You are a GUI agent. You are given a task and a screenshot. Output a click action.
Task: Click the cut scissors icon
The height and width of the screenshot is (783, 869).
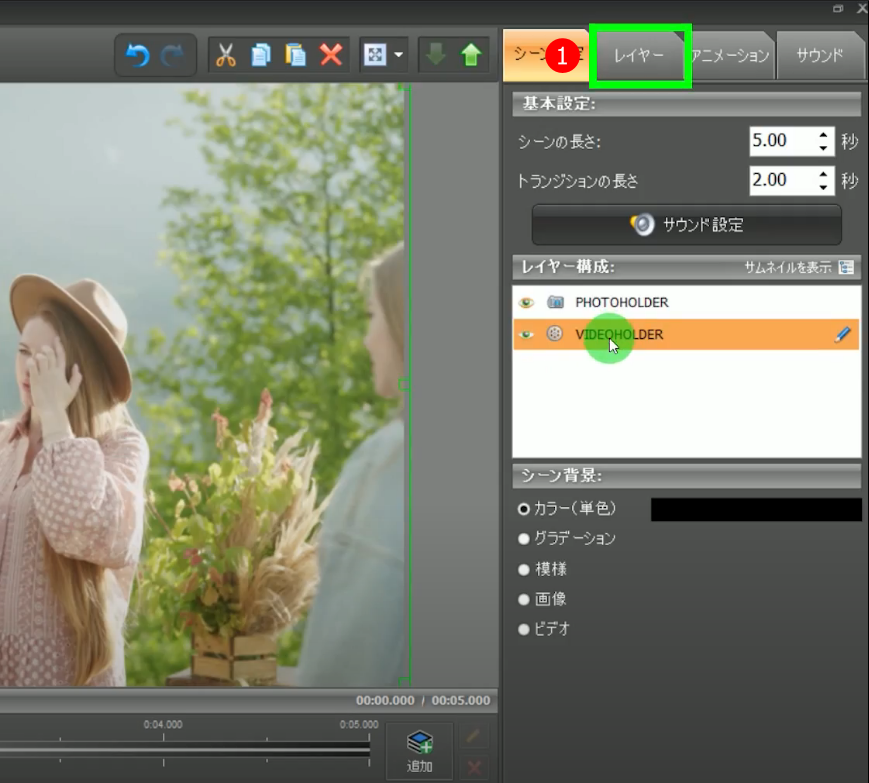[x=226, y=55]
